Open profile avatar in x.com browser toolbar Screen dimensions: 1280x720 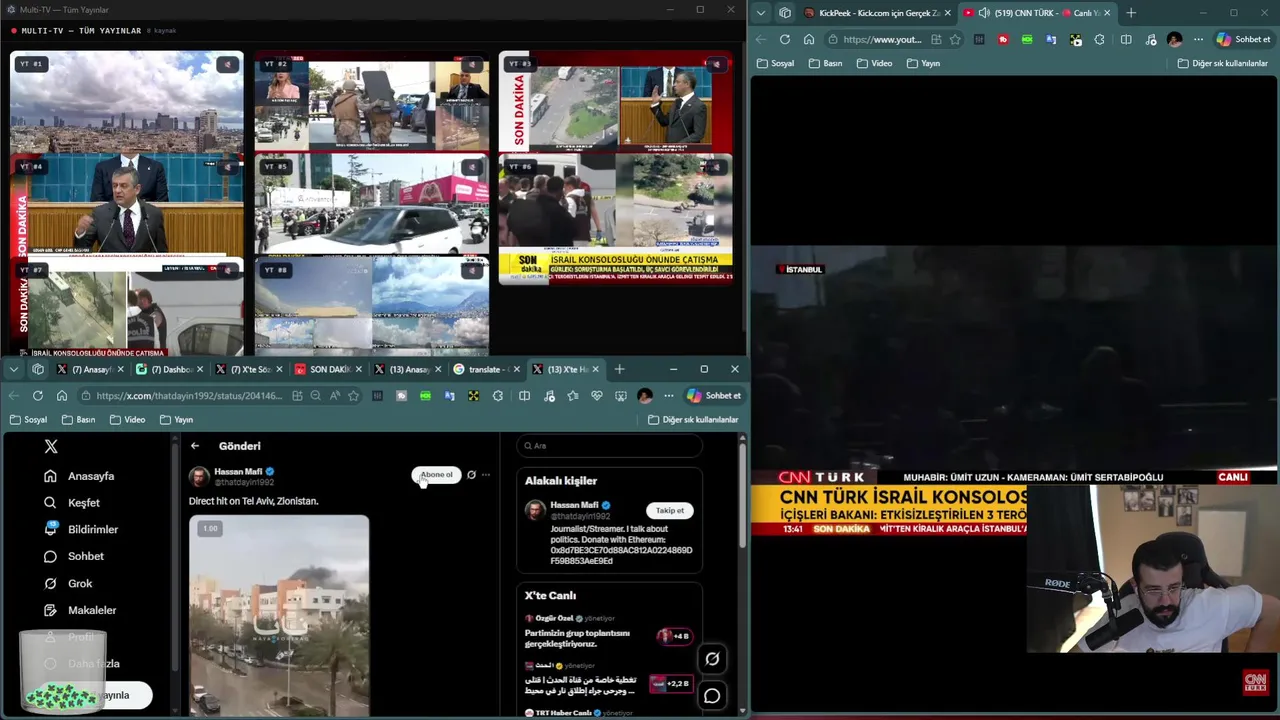pyautogui.click(x=645, y=396)
